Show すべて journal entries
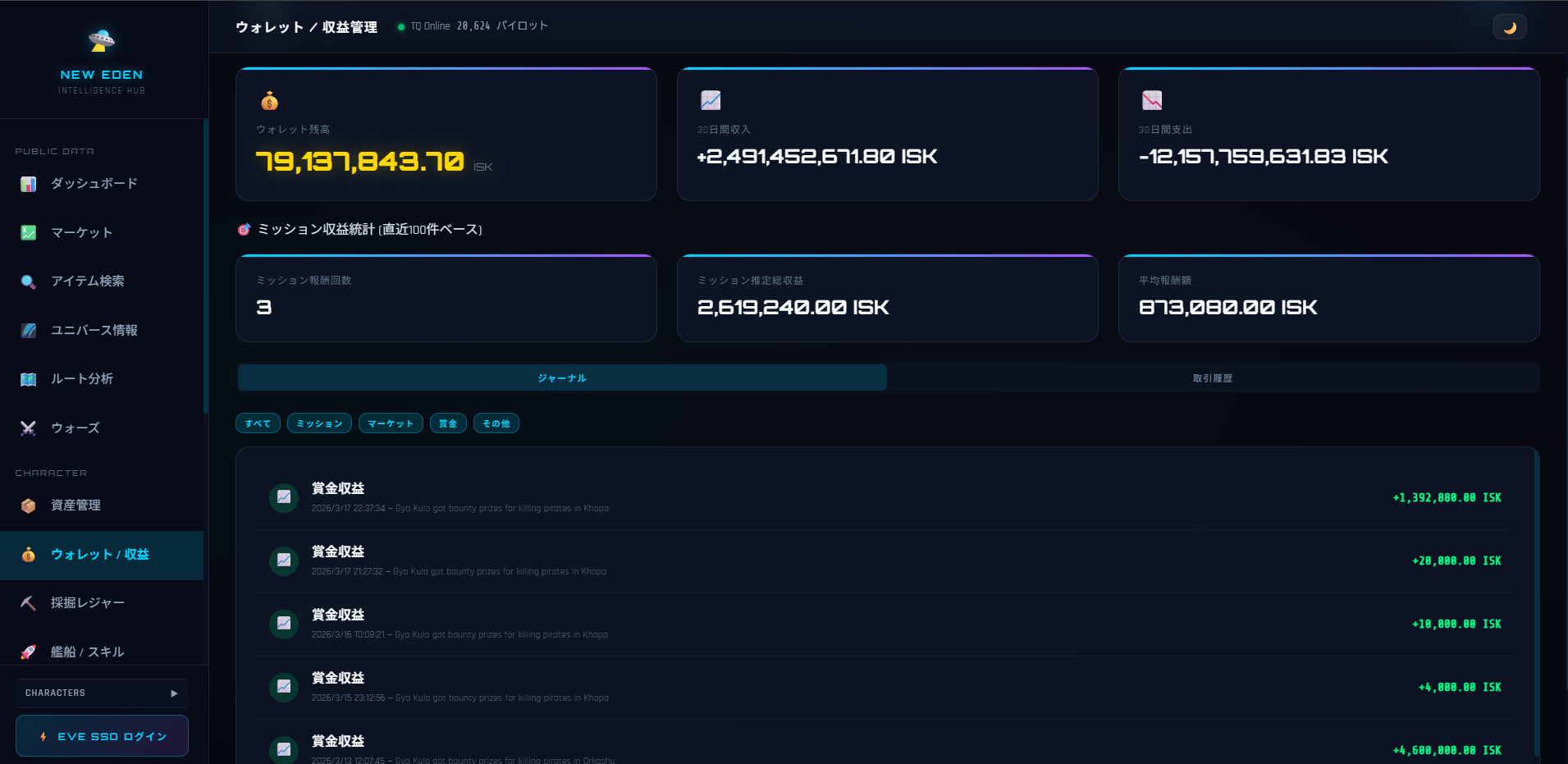Image resolution: width=1568 pixels, height=764 pixels. (258, 423)
